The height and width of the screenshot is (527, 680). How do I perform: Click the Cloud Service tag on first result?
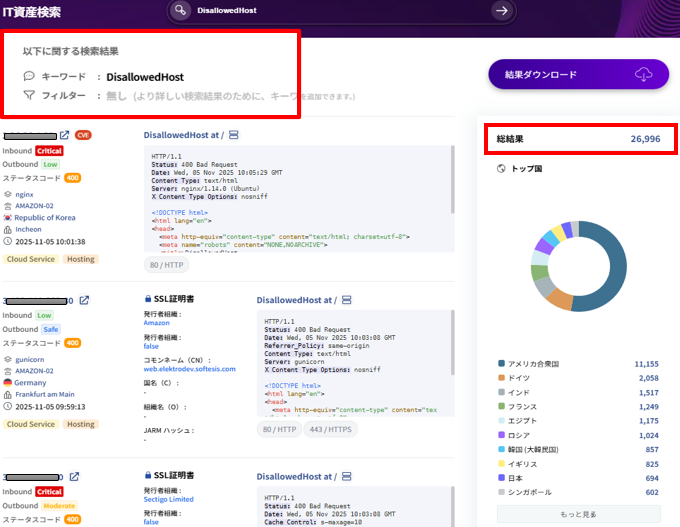[30, 258]
